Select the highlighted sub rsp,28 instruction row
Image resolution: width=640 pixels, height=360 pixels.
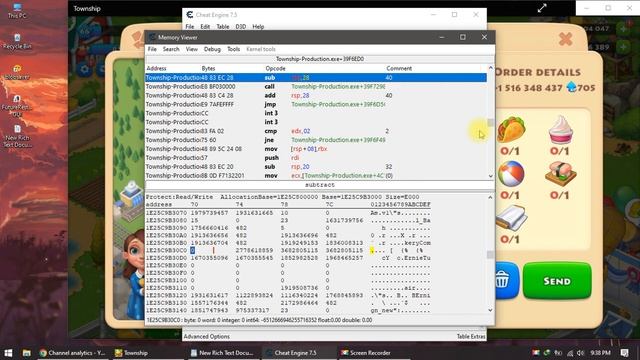click(316, 78)
